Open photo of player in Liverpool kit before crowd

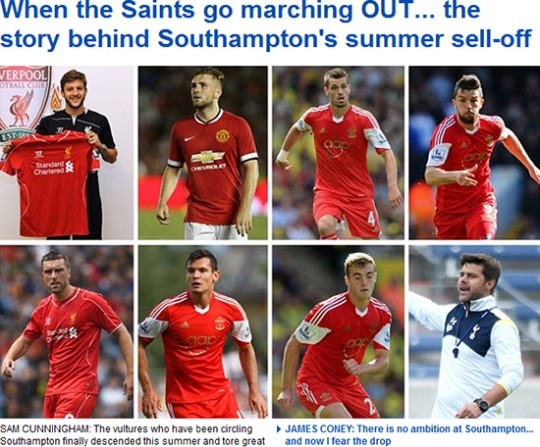click(x=66, y=332)
